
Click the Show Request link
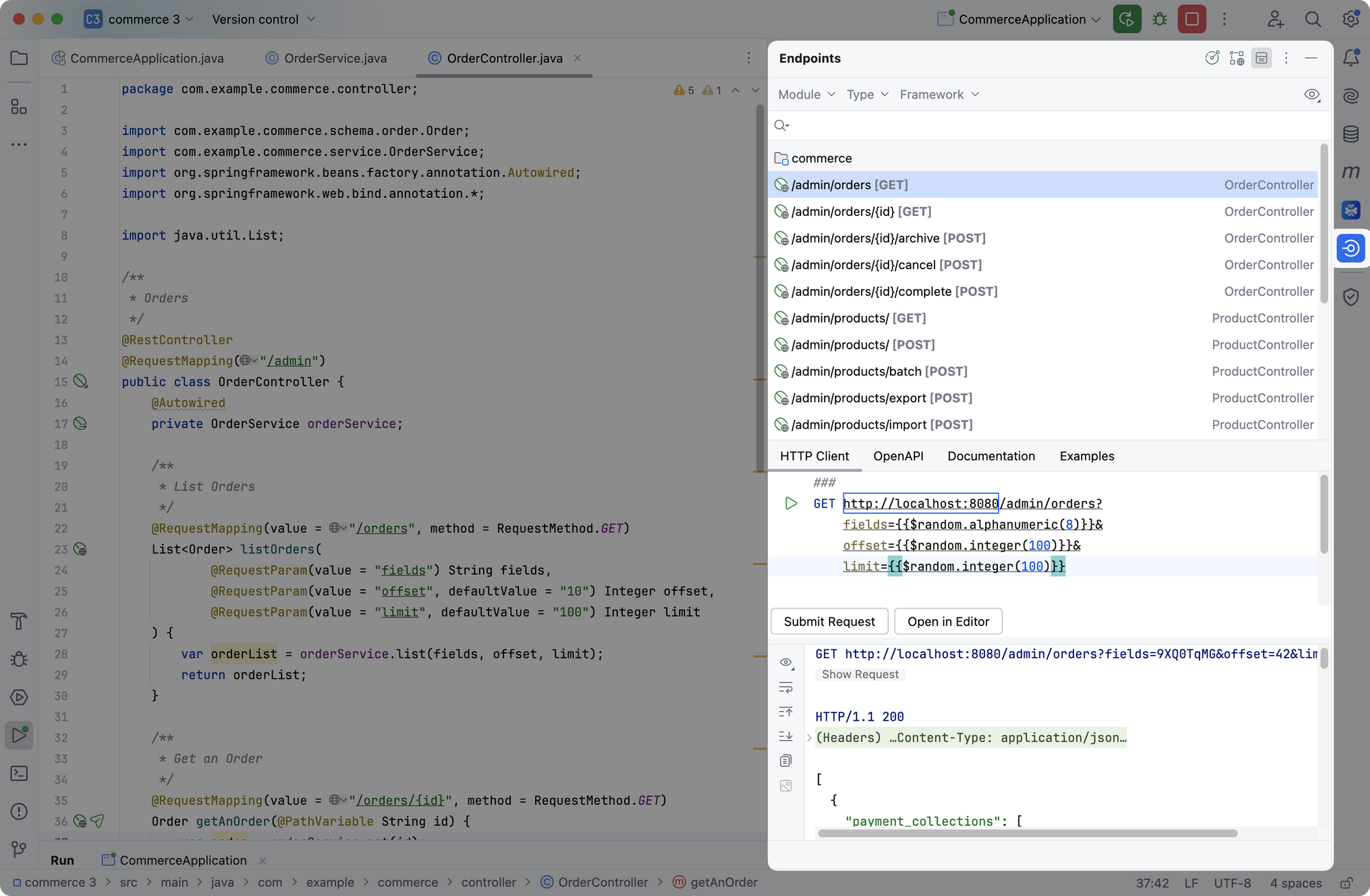860,675
